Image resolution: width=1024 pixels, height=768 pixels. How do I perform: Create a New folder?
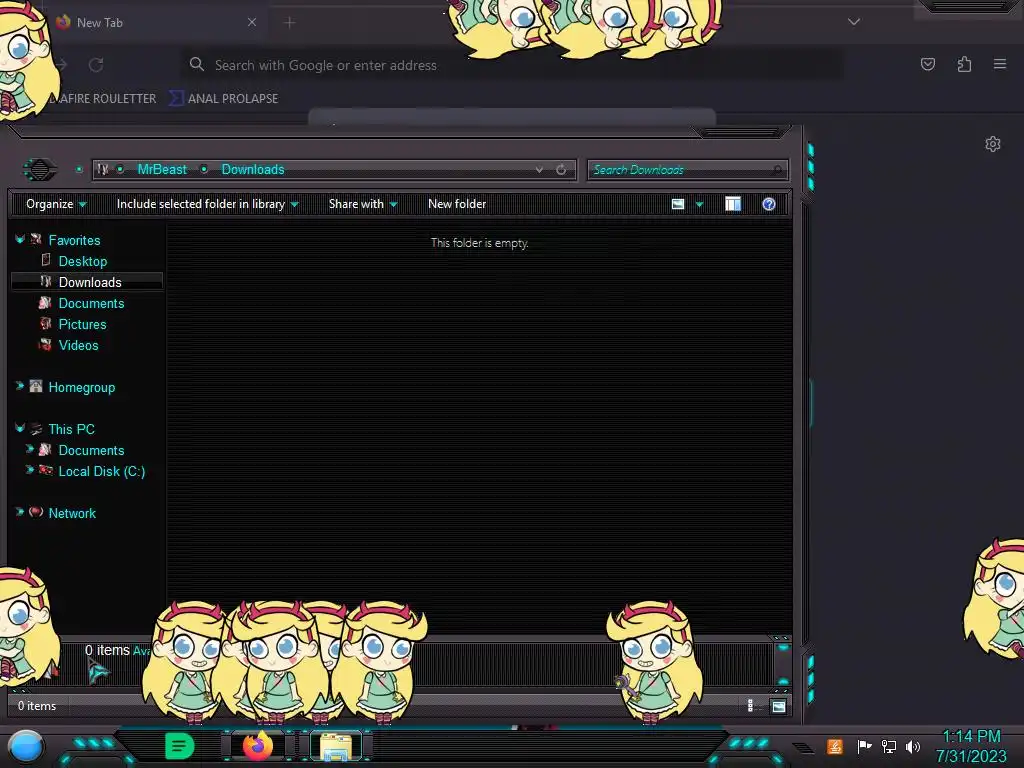[x=457, y=204]
